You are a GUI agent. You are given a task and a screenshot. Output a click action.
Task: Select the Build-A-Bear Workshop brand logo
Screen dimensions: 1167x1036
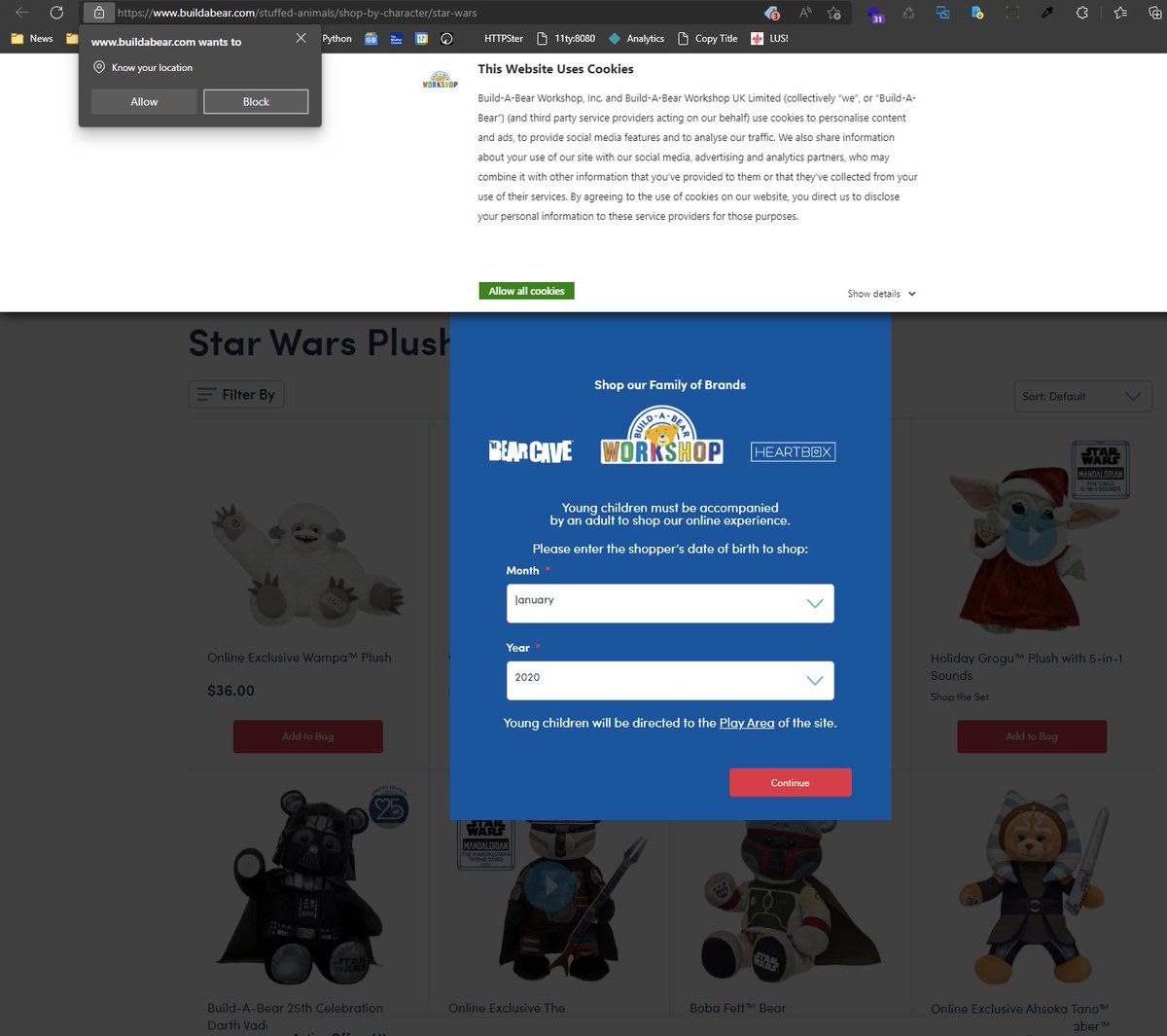click(x=662, y=434)
